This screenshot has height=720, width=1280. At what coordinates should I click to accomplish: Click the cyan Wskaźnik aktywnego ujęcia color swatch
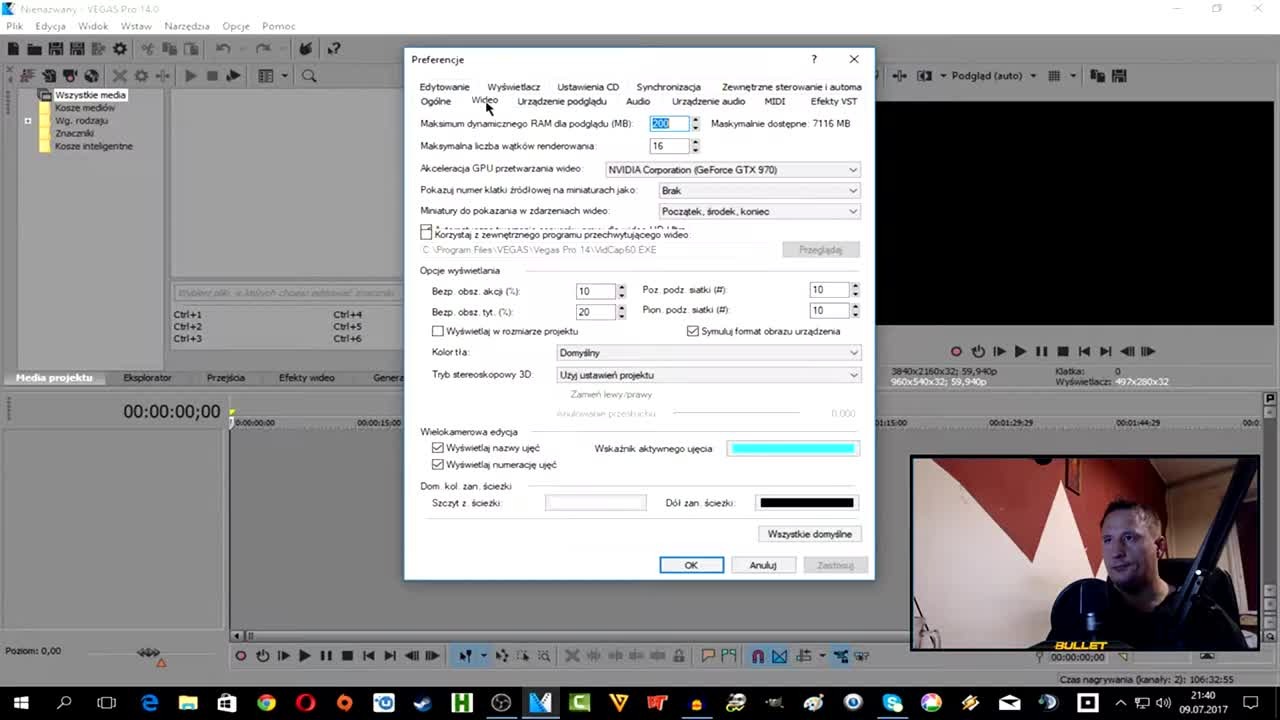[793, 448]
